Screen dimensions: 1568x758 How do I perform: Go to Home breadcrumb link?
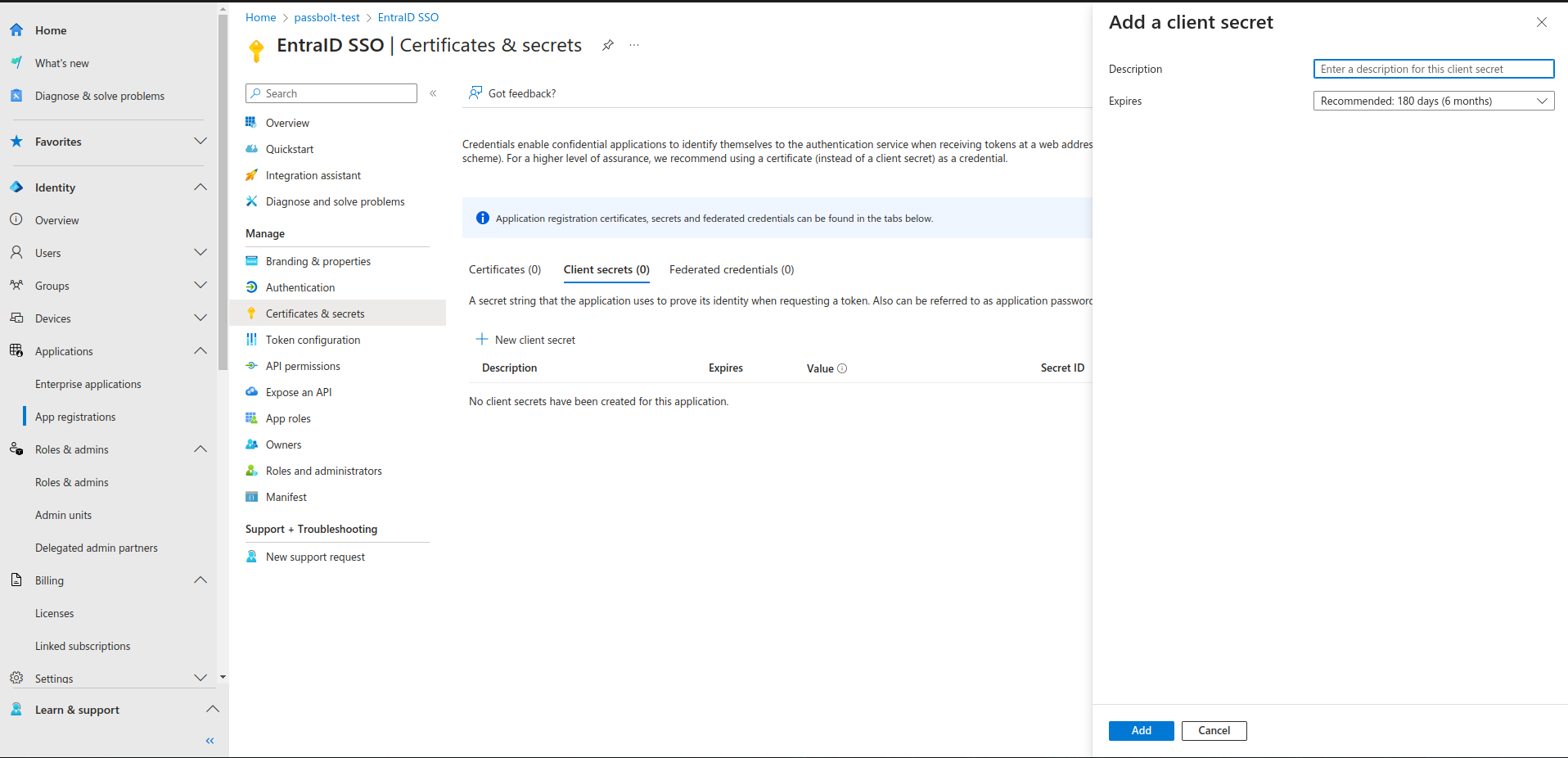[x=261, y=17]
